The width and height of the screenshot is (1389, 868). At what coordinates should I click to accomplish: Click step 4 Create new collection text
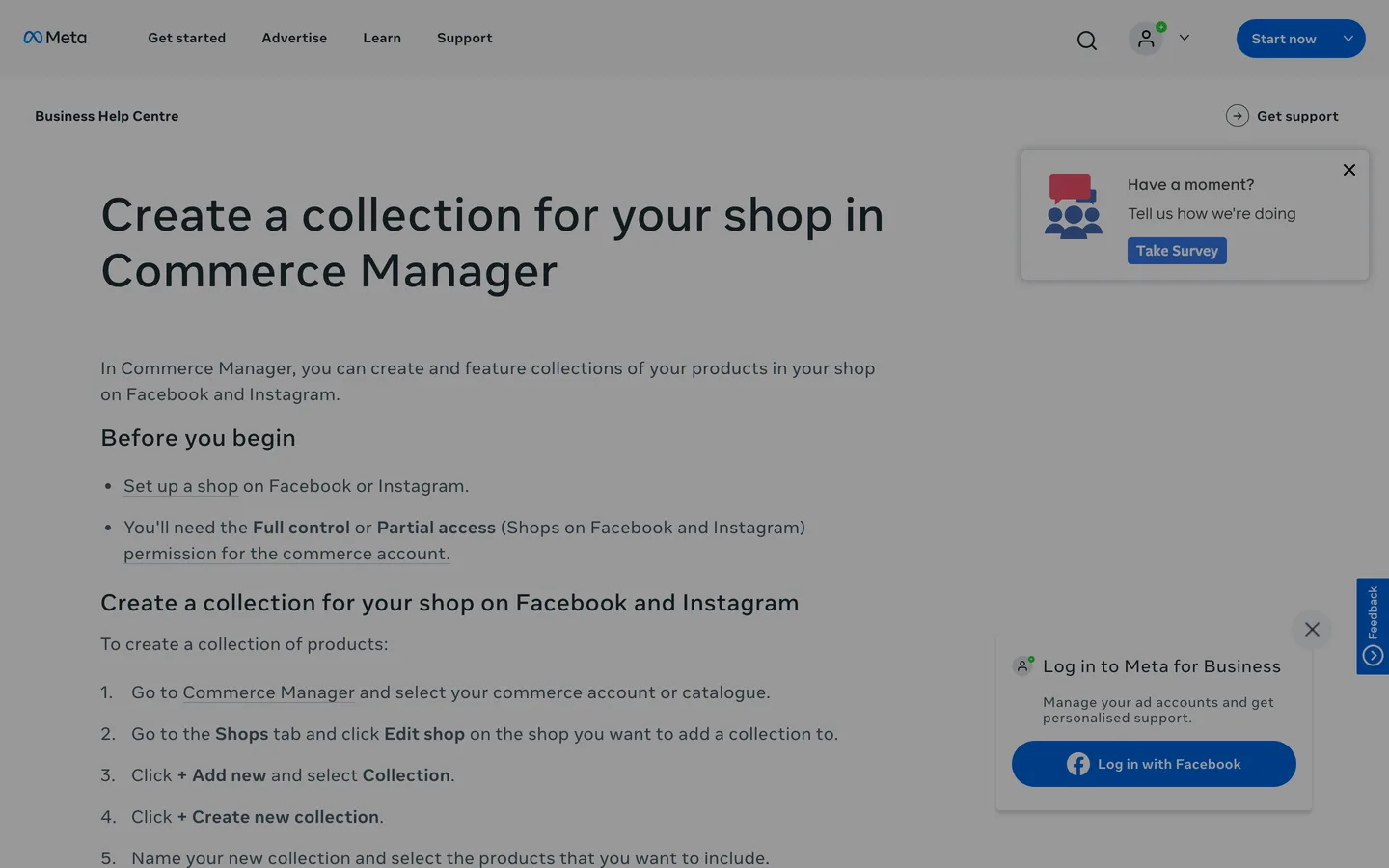pos(258,817)
